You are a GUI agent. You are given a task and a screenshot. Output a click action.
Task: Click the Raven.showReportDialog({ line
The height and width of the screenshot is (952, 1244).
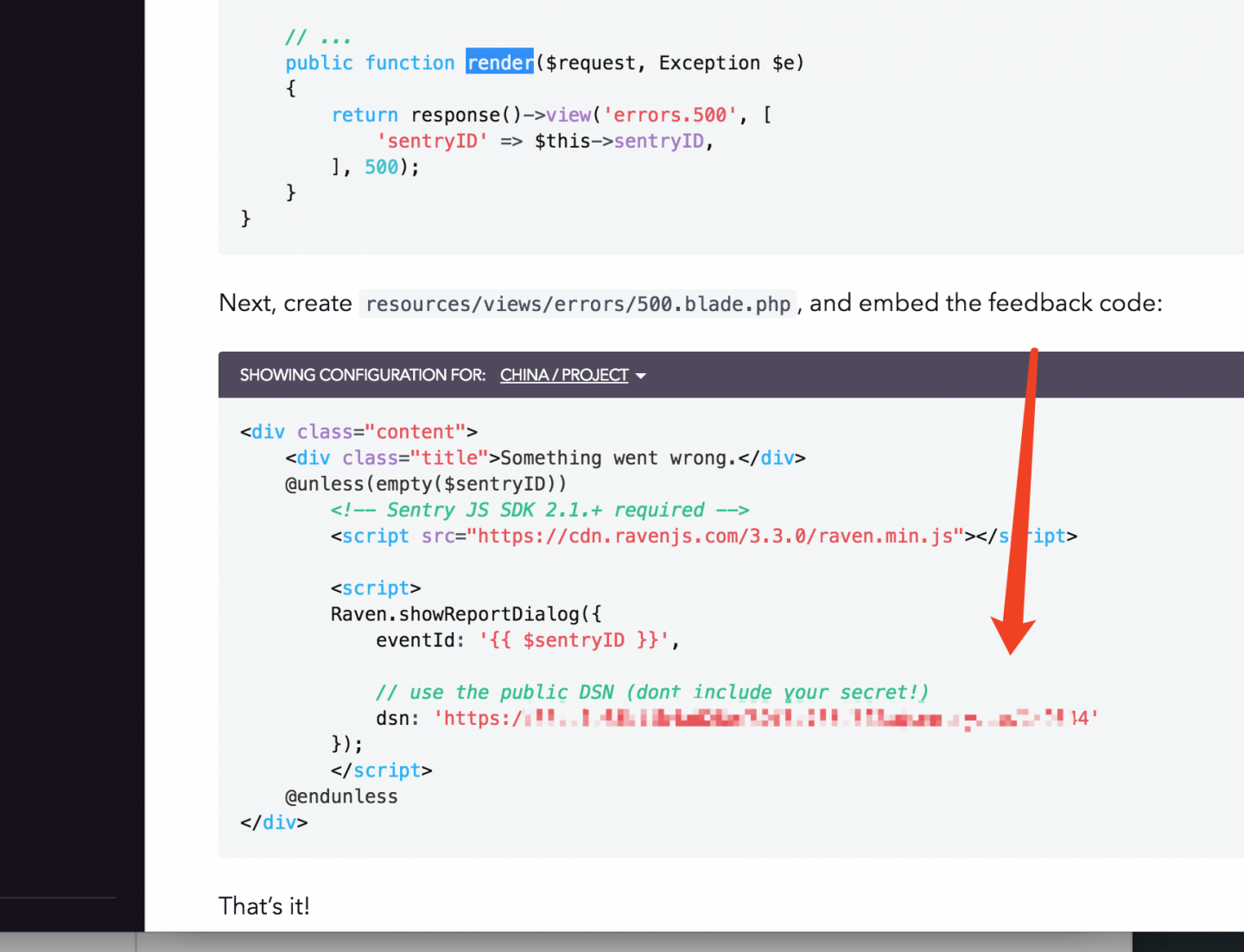point(466,614)
